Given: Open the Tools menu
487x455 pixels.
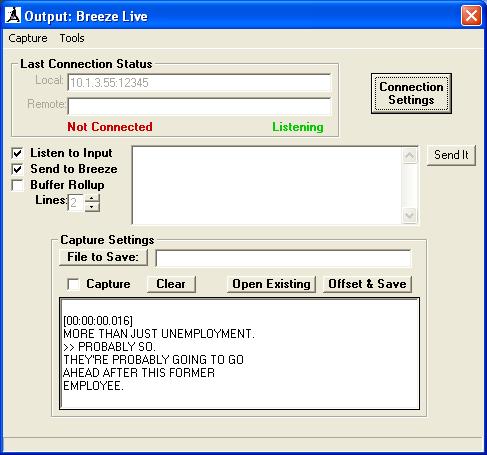Looking at the screenshot, I should [x=72, y=38].
